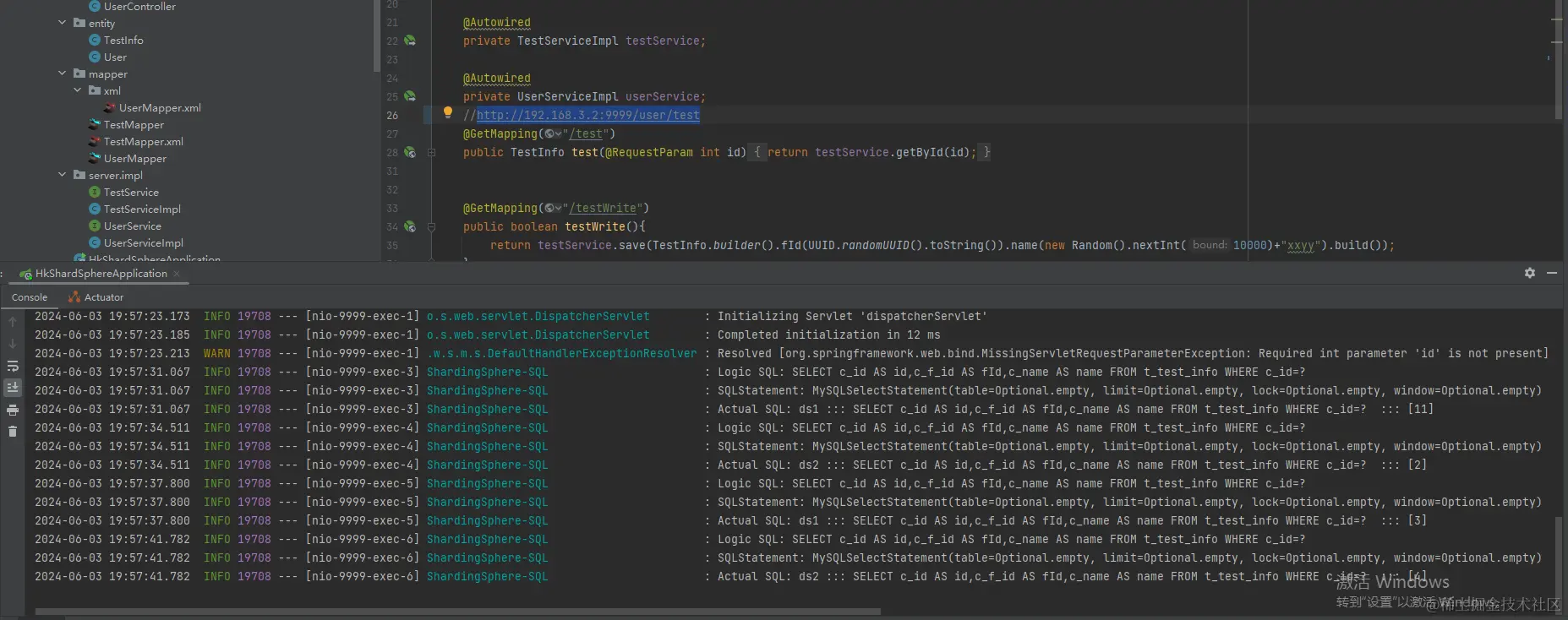
Task: Select TestService interface in project tree
Action: pyautogui.click(x=131, y=193)
